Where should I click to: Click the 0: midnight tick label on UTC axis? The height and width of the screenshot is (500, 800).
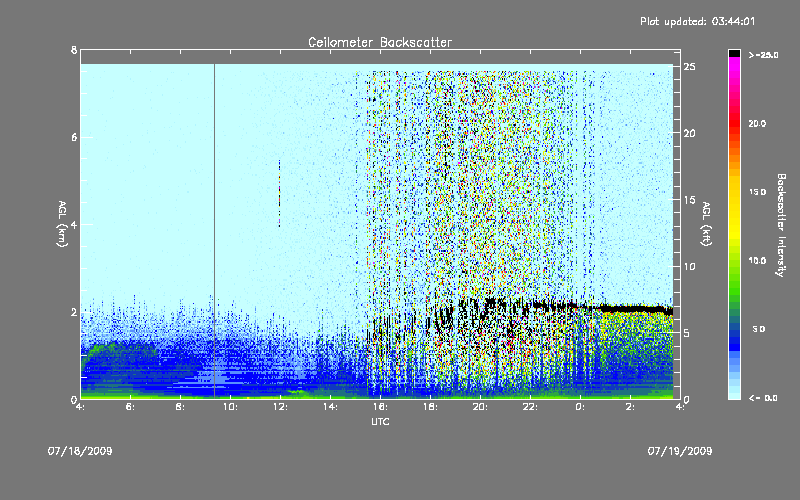[x=580, y=407]
